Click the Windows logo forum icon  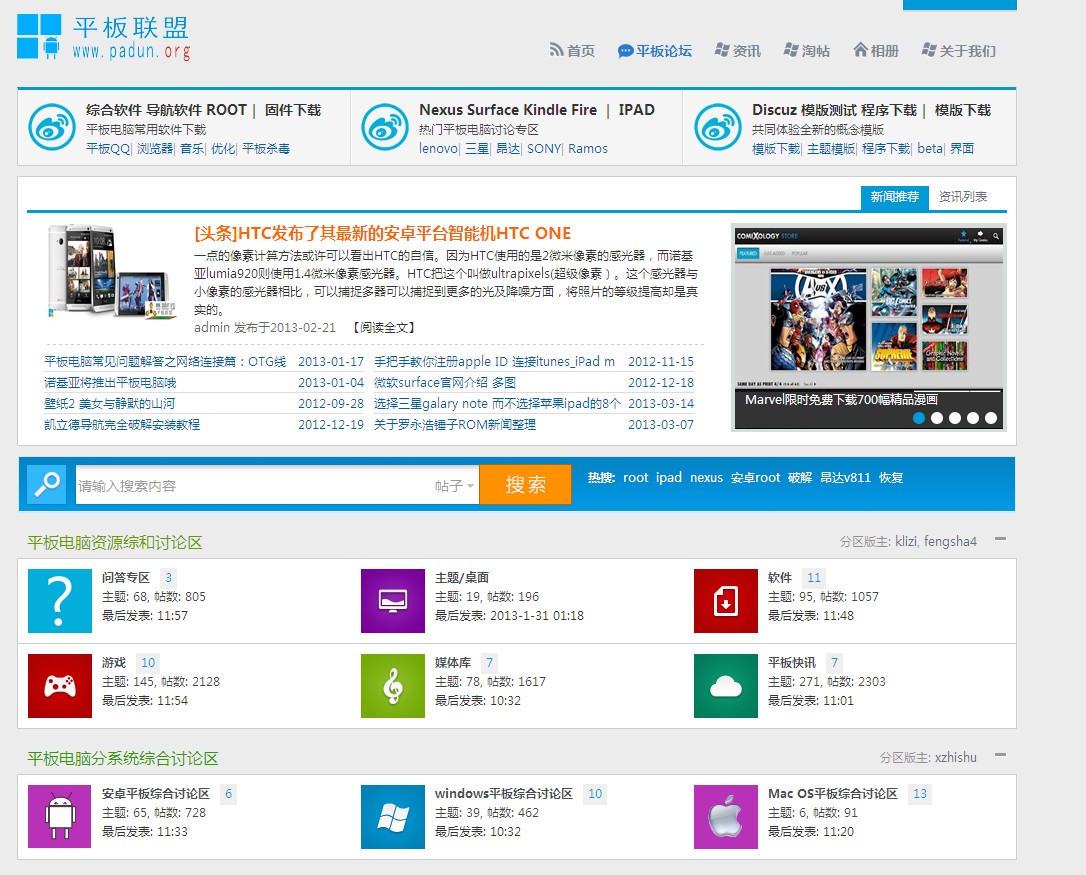(x=392, y=816)
